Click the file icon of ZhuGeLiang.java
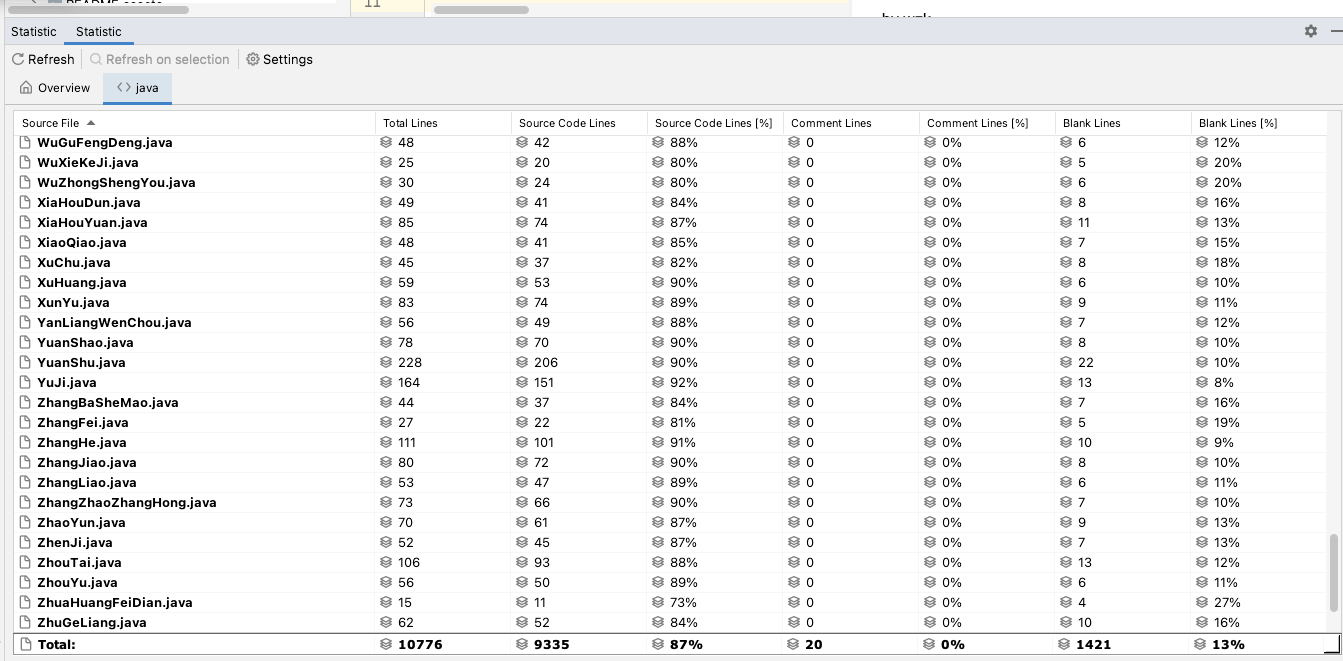The image size is (1343, 661). [26, 622]
